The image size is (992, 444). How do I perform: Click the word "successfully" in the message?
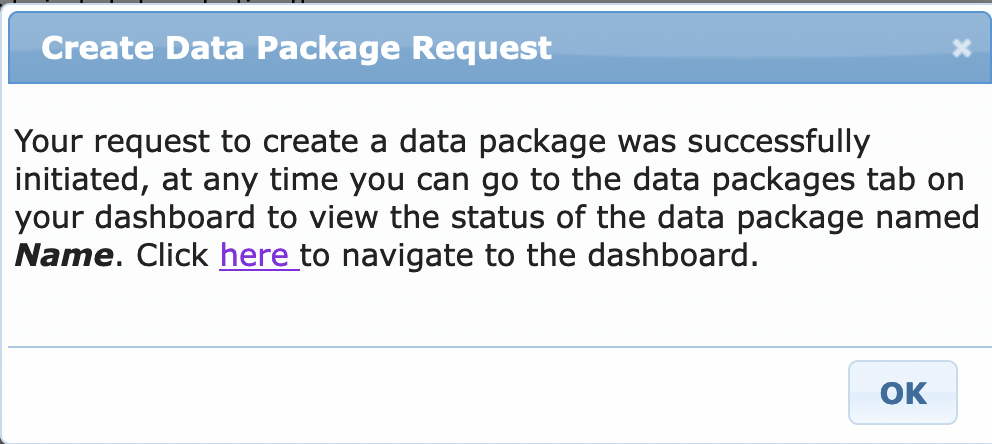pos(779,142)
